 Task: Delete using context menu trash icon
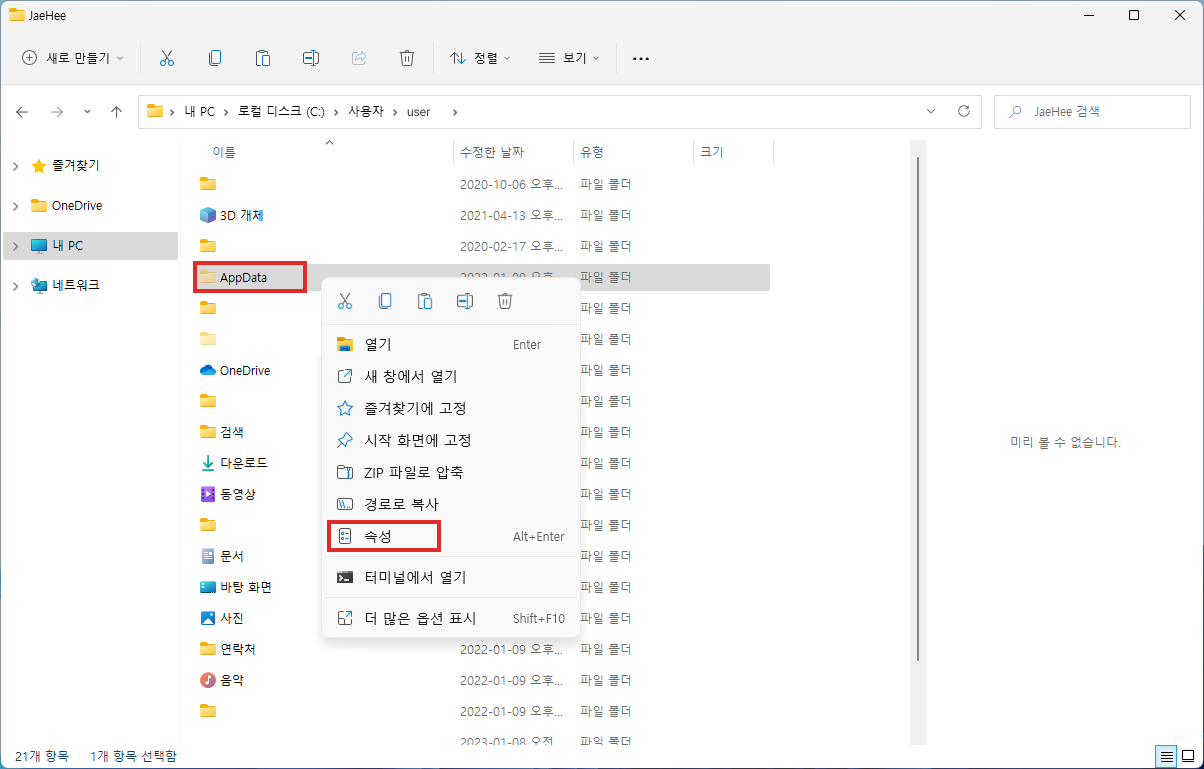505,301
